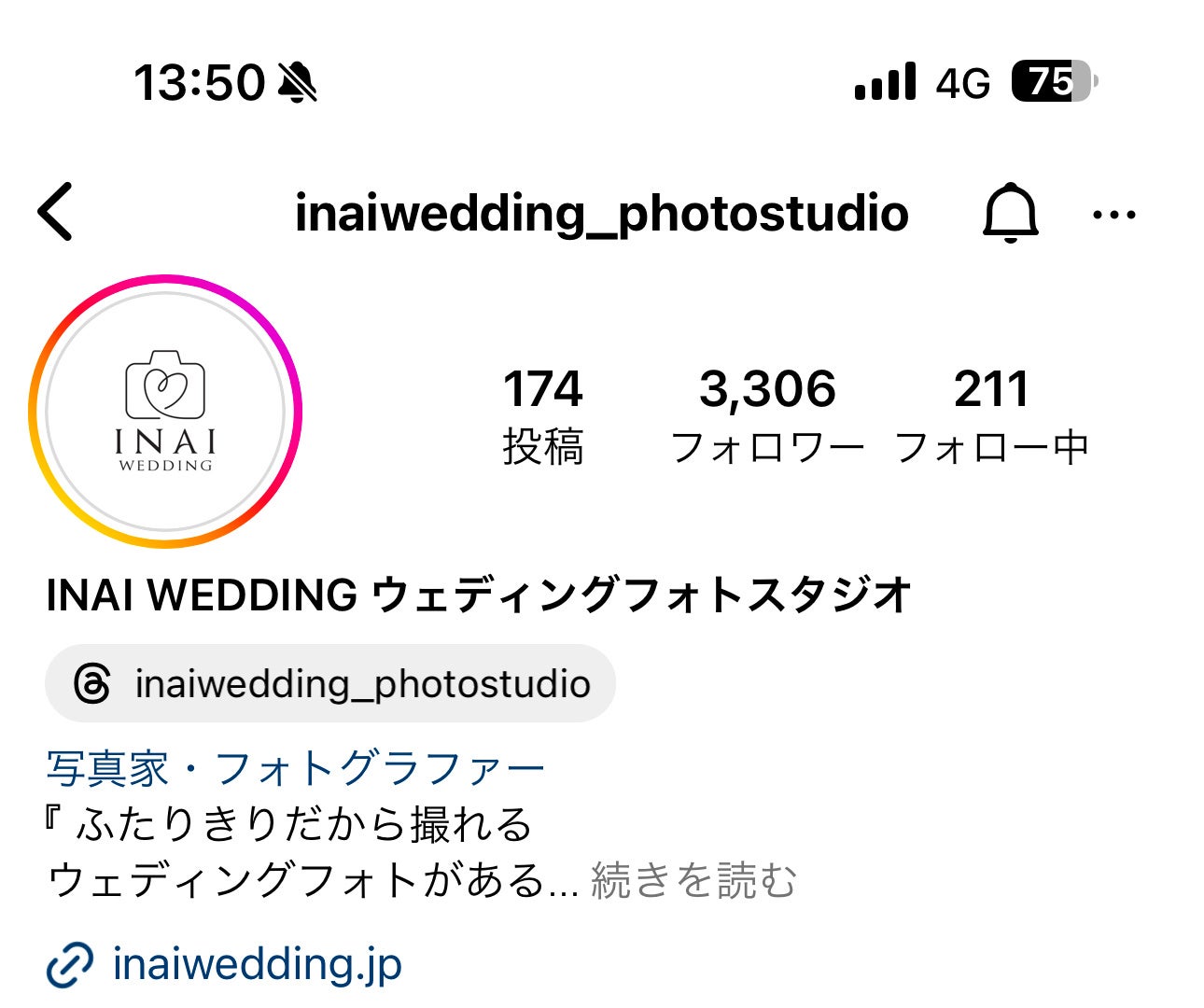Screen dimensions: 1204x1008
Task: Tap the inaiwedding_photostudio username header
Action: coord(602,214)
